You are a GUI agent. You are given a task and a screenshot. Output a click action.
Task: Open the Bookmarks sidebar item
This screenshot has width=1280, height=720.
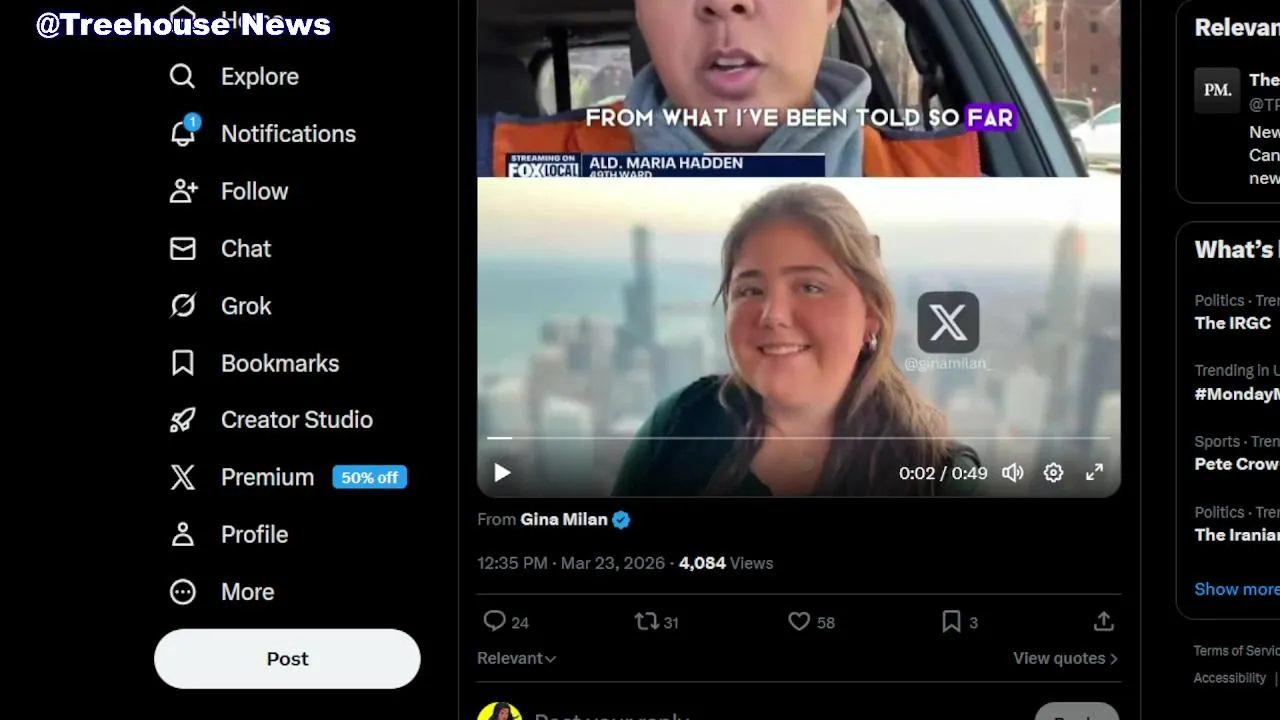[x=254, y=363]
